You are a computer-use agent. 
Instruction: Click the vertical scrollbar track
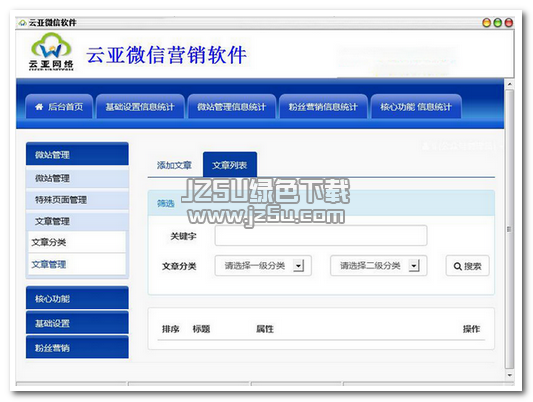[509, 229]
